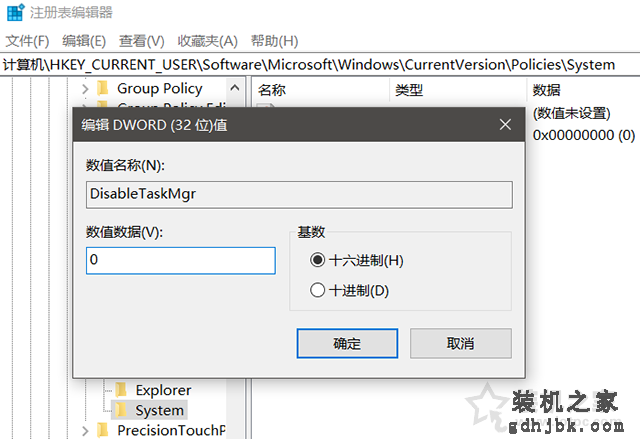The image size is (640, 439).
Task: Close the 编辑 DWORD dialog
Action: 505,125
